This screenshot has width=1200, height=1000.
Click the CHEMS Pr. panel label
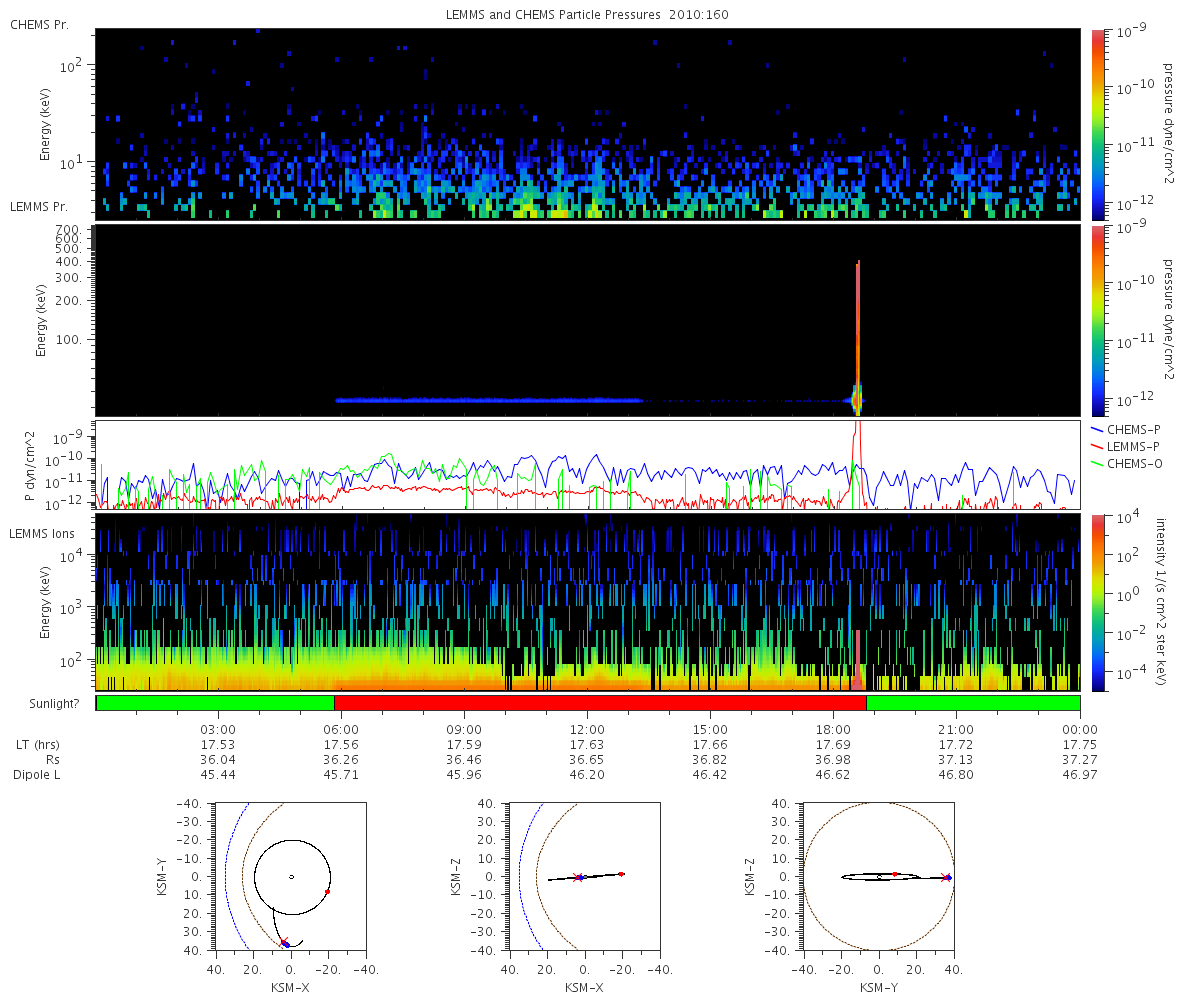[x=39, y=24]
